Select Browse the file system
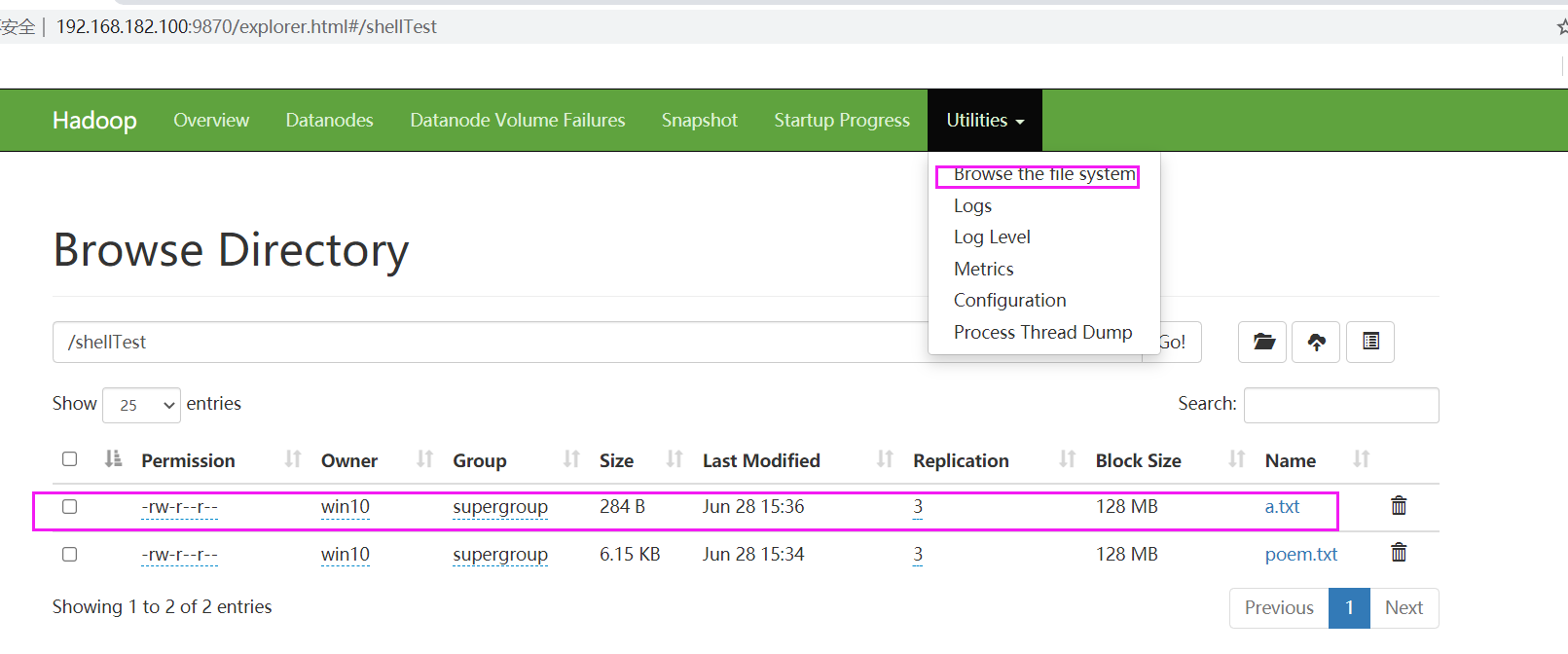1568x654 pixels. click(x=1044, y=174)
